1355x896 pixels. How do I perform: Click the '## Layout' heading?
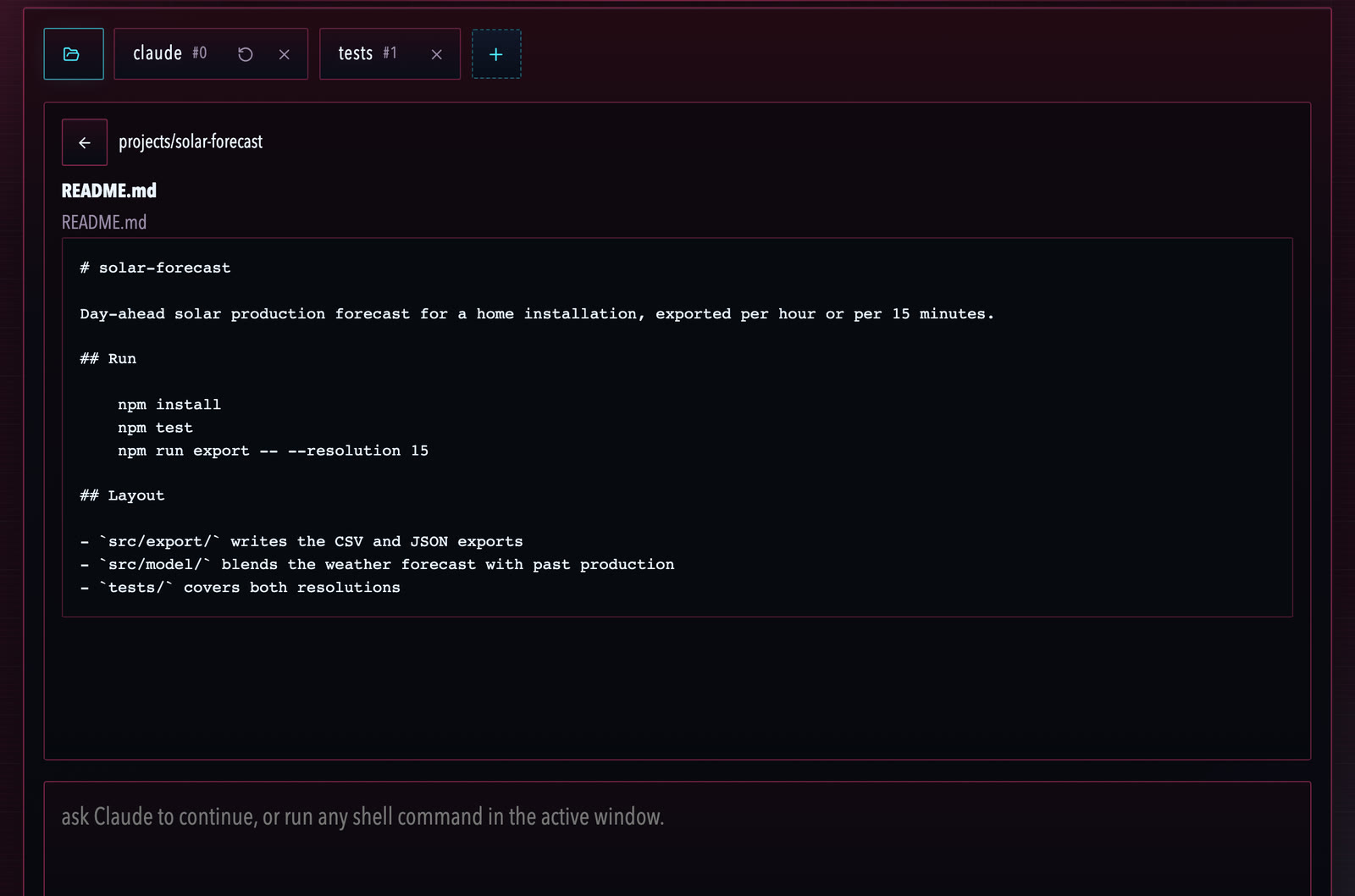122,495
